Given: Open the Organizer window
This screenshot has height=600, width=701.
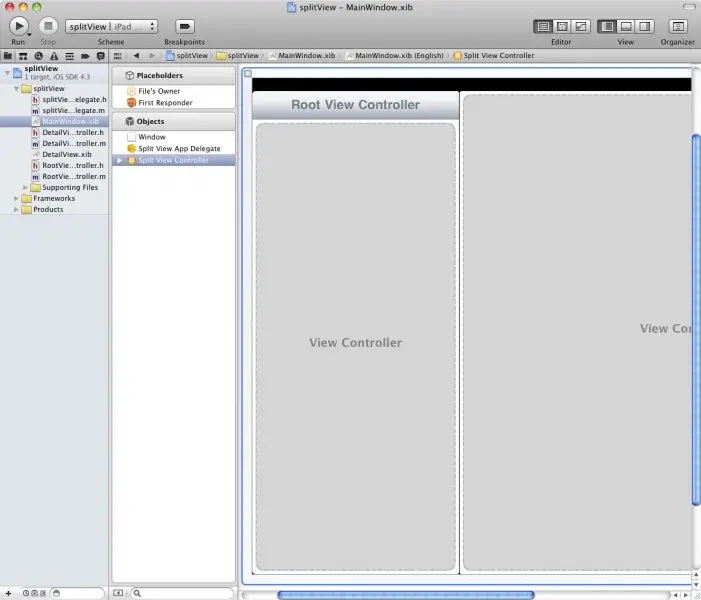Looking at the screenshot, I should tap(677, 26).
